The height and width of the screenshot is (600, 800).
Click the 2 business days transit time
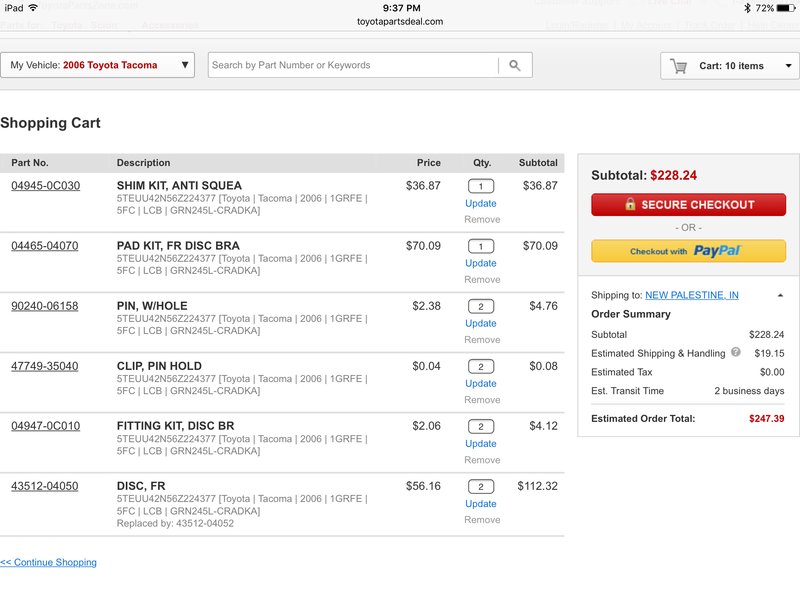click(x=749, y=391)
